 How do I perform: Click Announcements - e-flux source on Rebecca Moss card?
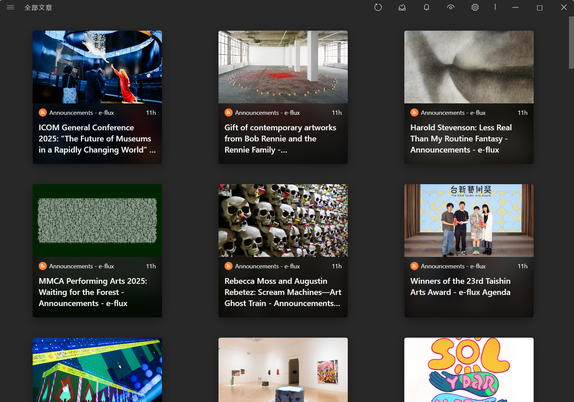[x=267, y=266]
